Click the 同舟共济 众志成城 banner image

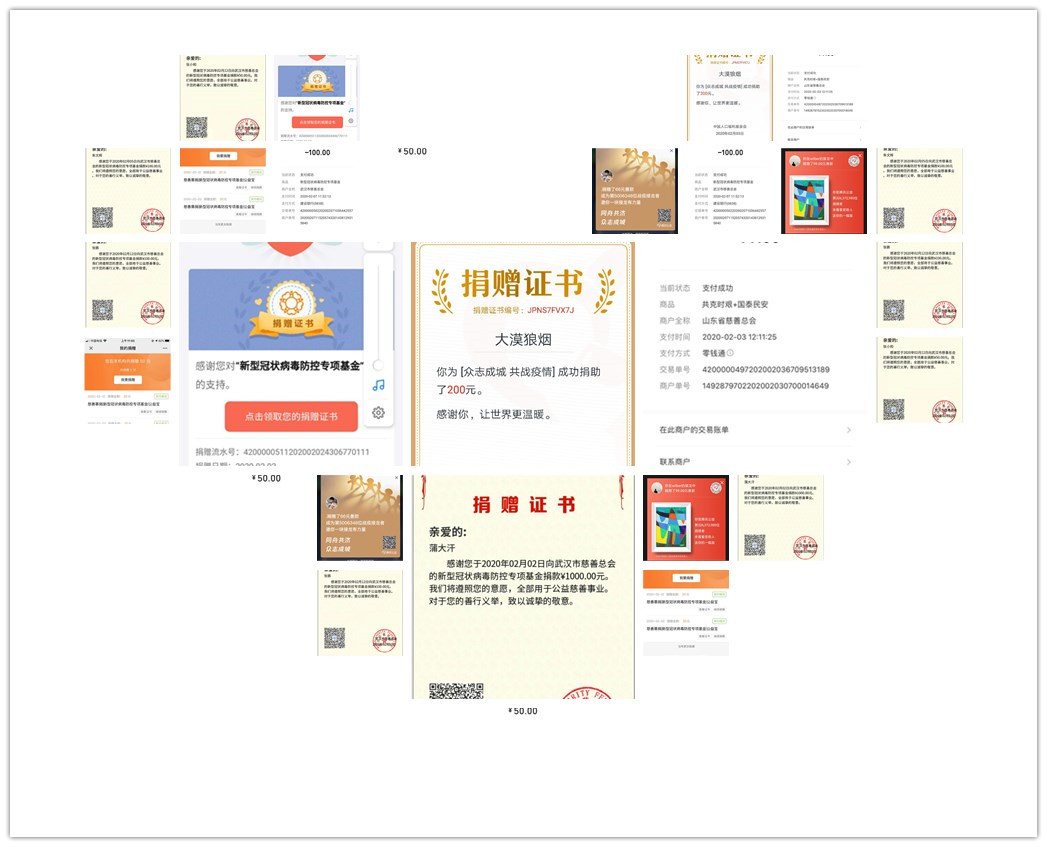click(634, 190)
